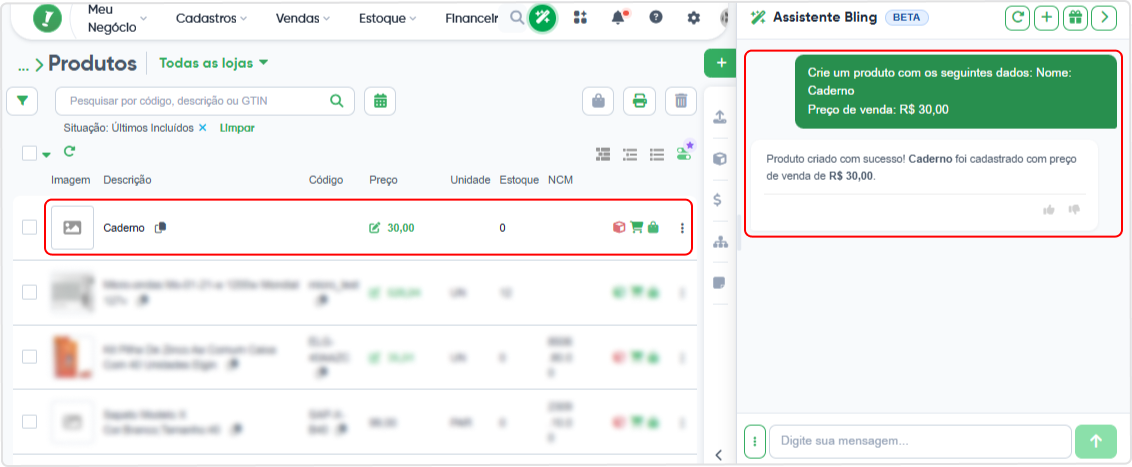Open the Vendas menu
The image size is (1132, 467).
pos(303,18)
